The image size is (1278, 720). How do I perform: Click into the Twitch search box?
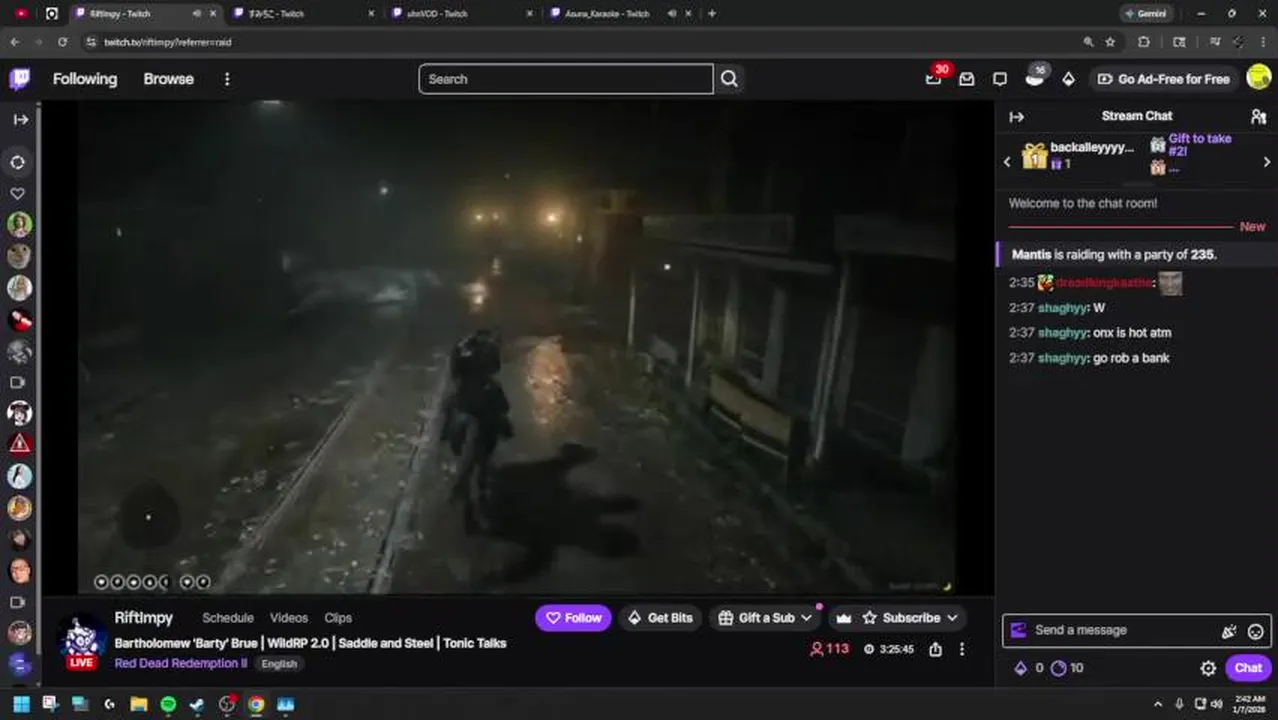tap(566, 79)
